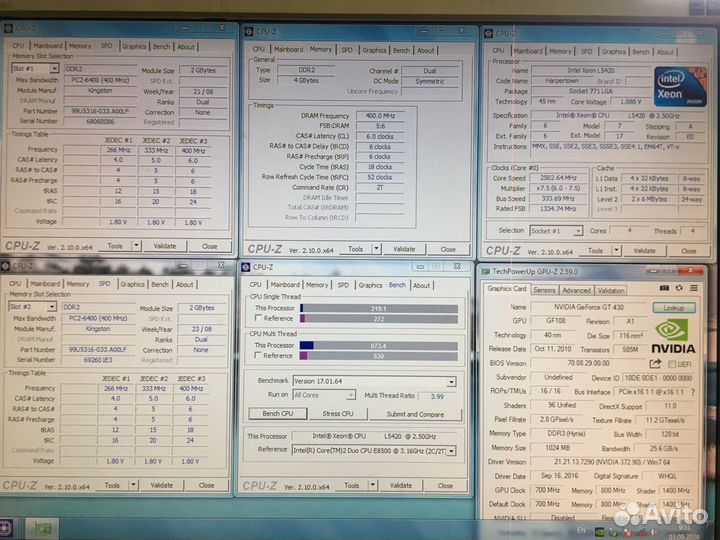Screen dimensions: 720x540
Task: Click single thread Reference 272 bar
Action: coord(379,319)
